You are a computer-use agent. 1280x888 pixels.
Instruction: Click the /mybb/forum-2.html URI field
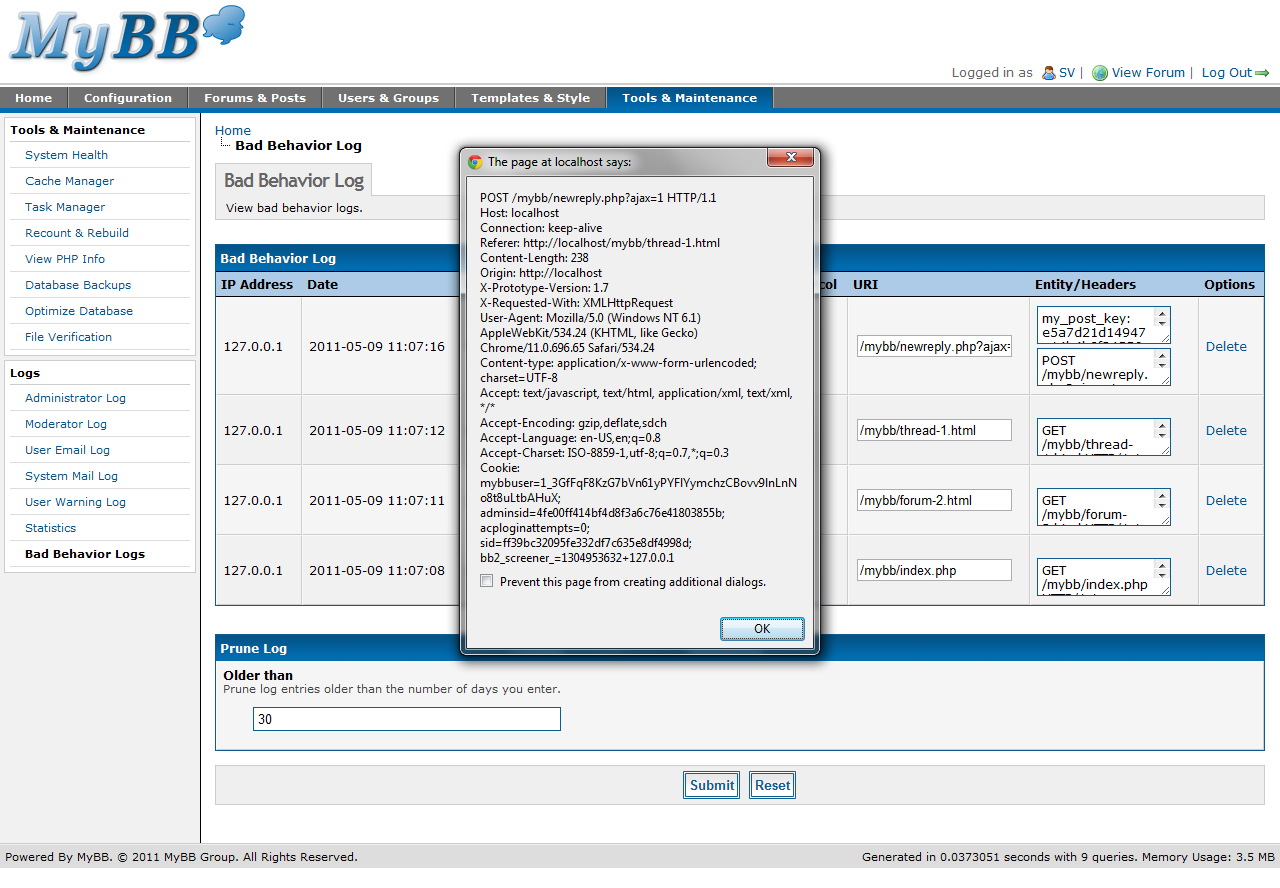[x=934, y=500]
